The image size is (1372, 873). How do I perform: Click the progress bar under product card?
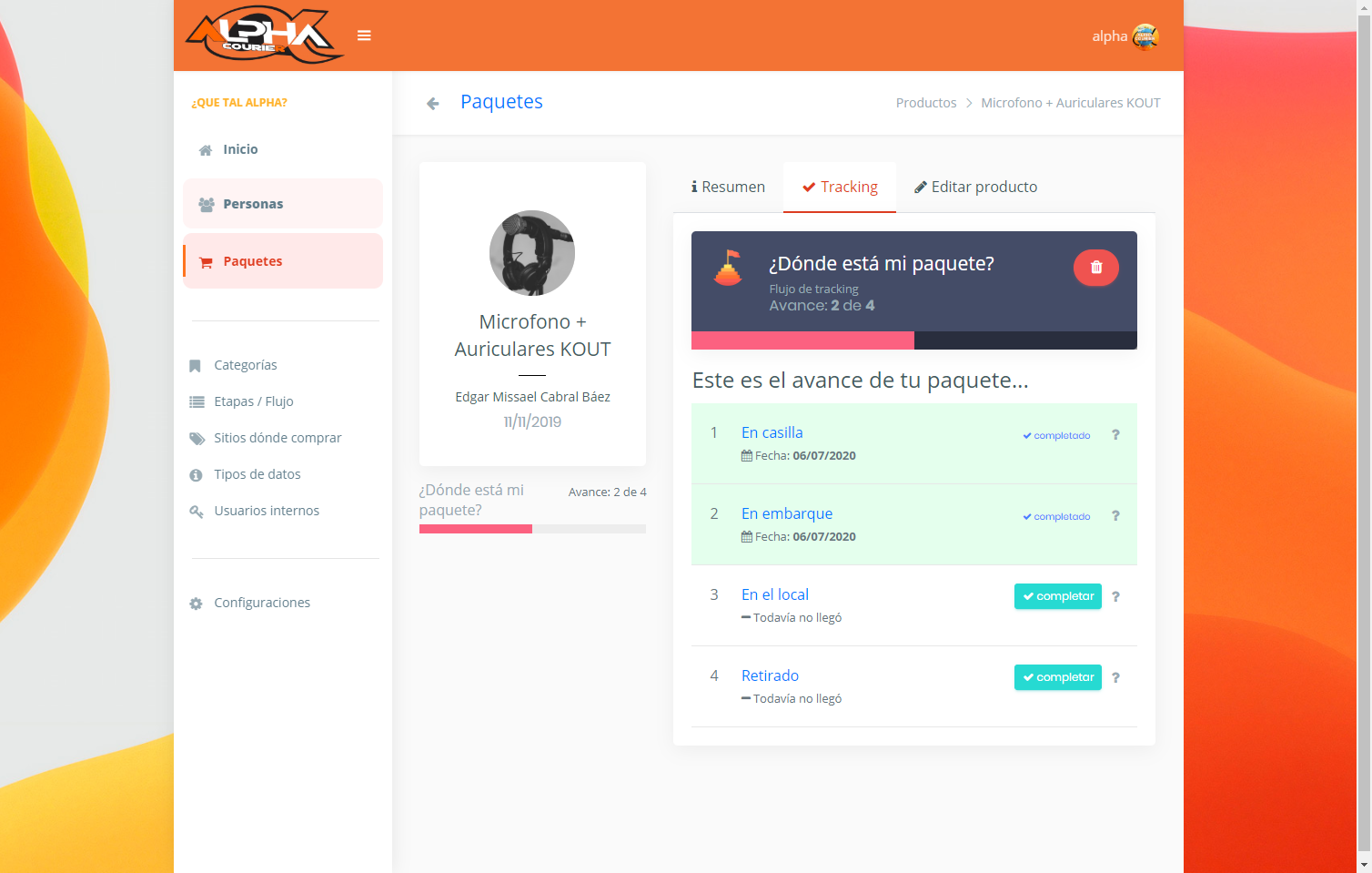[532, 529]
